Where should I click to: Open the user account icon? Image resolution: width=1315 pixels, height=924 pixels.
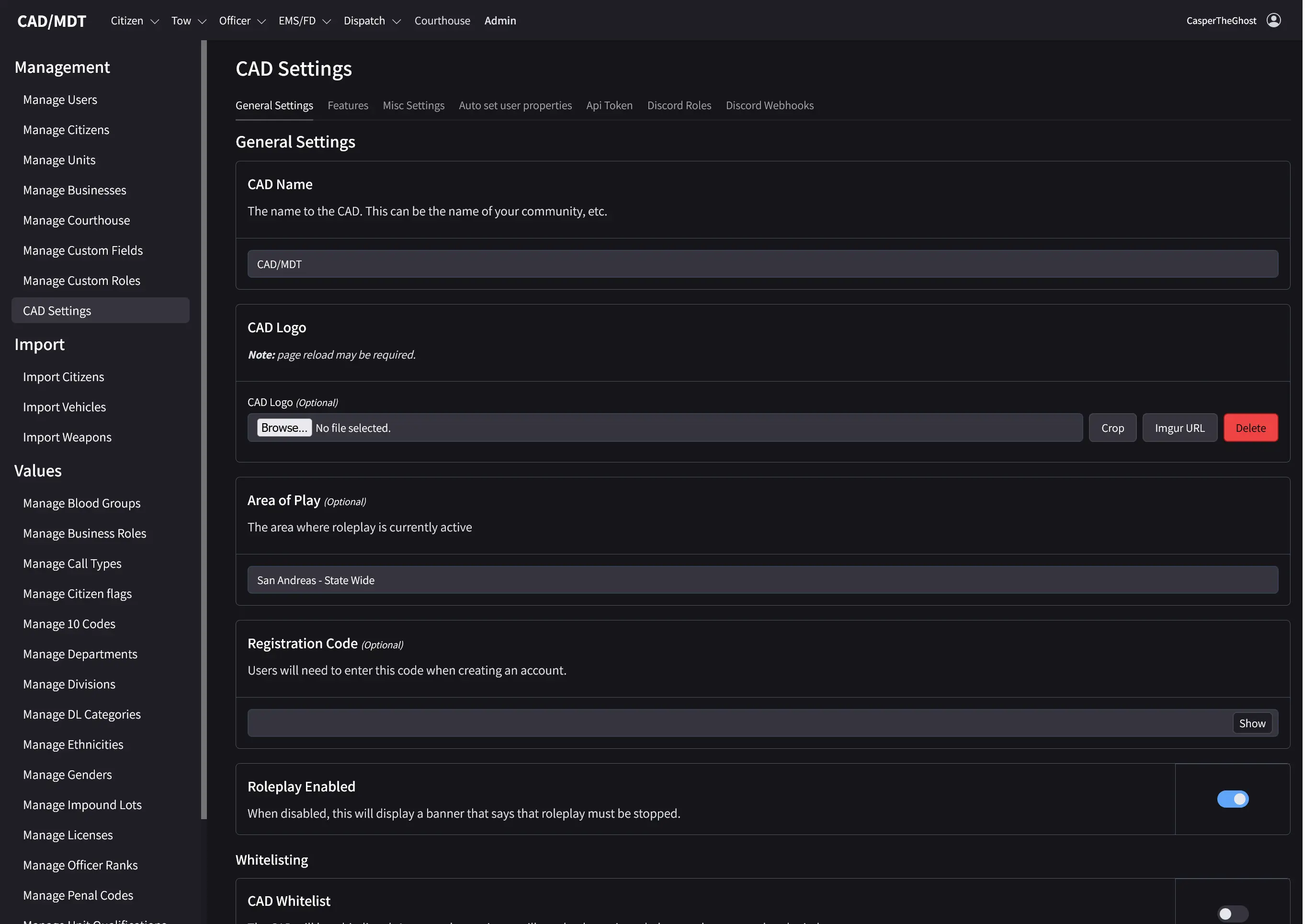tap(1273, 20)
